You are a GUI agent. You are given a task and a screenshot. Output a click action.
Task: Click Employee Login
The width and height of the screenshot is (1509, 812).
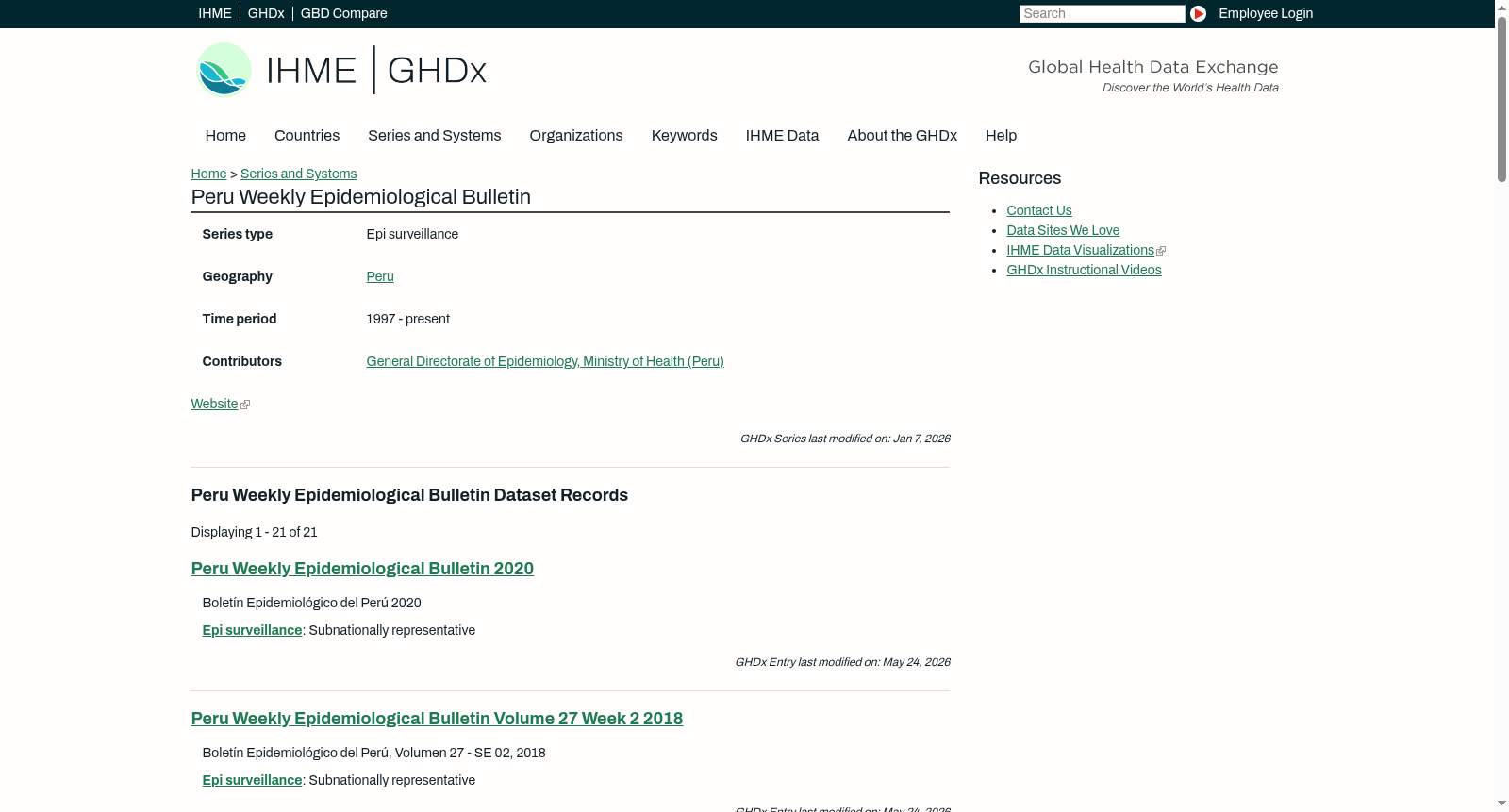pyautogui.click(x=1266, y=13)
